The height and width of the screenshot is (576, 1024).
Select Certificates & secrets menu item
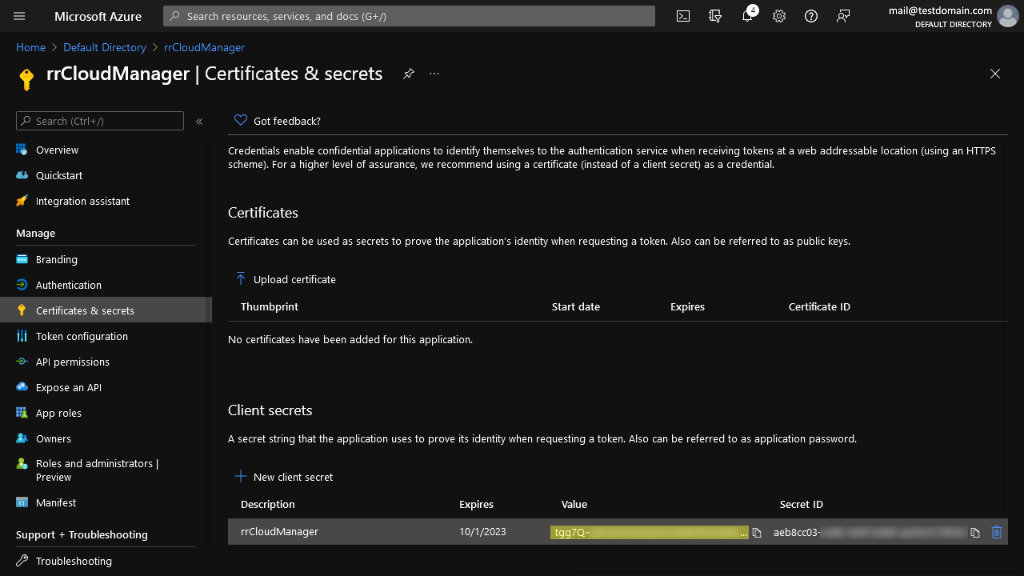tap(106, 310)
